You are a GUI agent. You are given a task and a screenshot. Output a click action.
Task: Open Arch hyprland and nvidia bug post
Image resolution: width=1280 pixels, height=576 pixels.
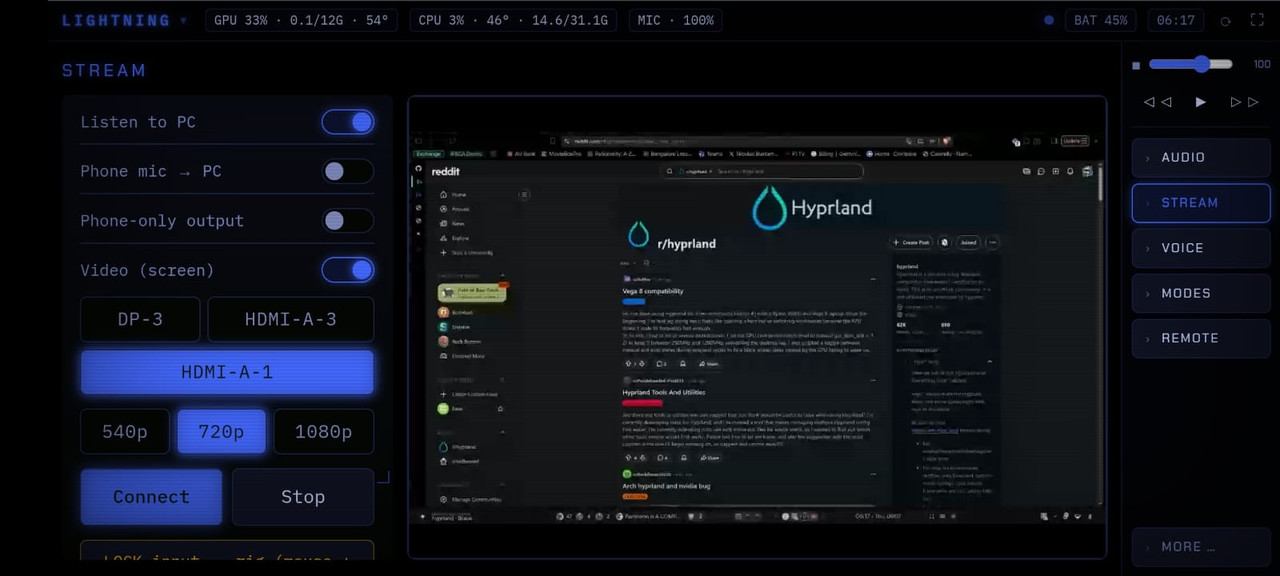pos(664,485)
